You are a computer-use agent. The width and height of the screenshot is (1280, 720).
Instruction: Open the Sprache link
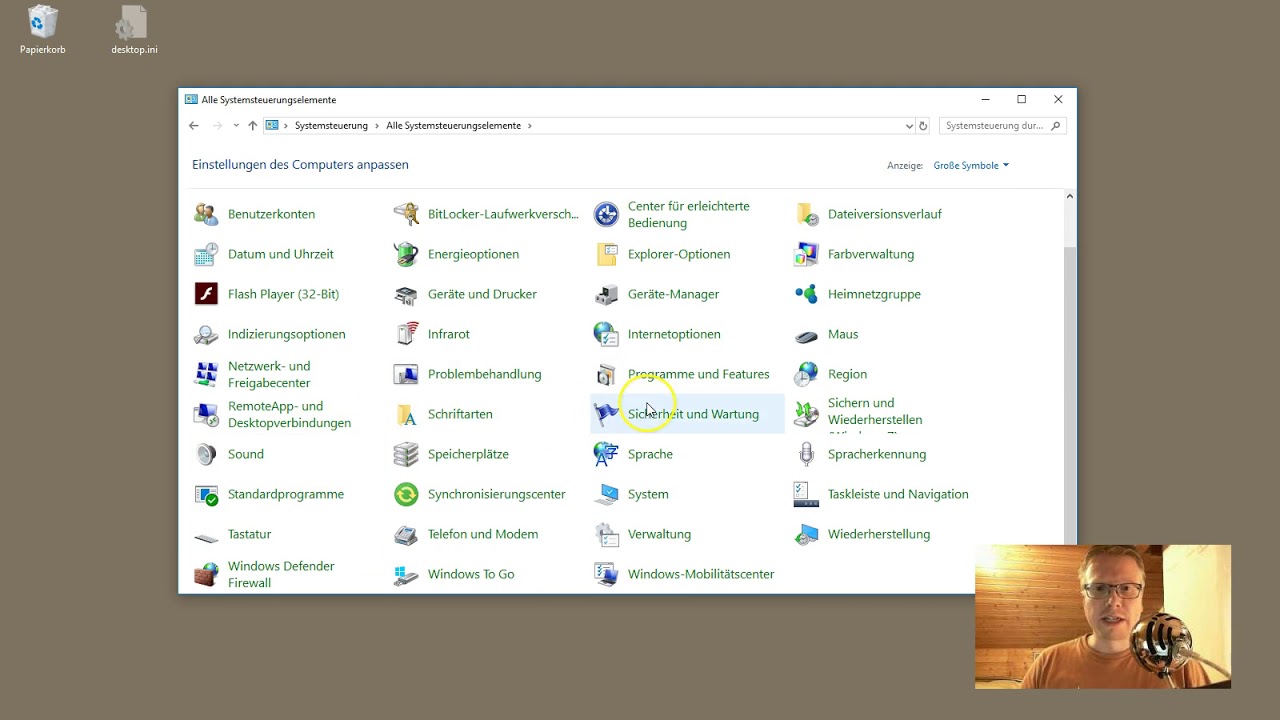650,454
